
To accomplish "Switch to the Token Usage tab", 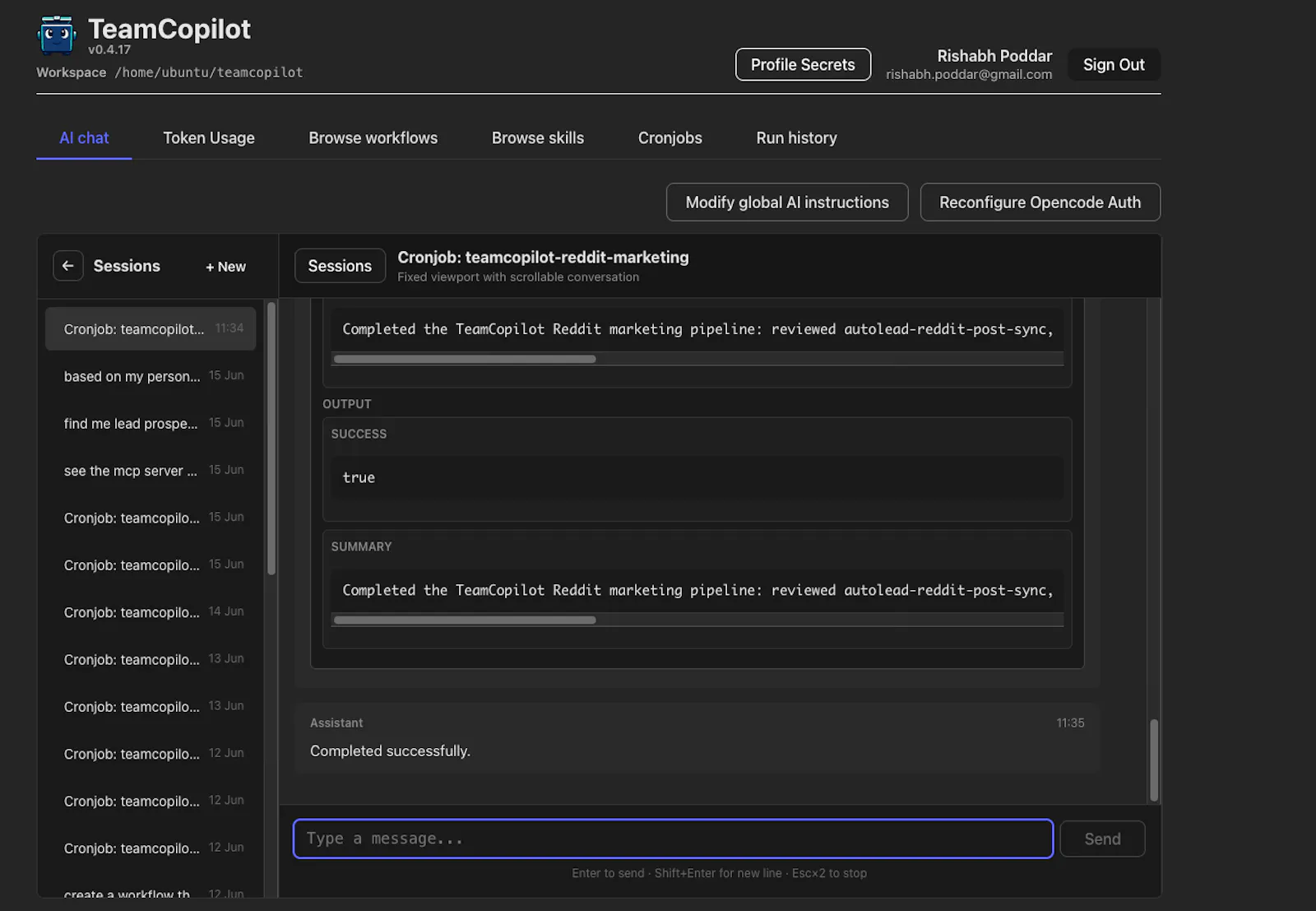I will (x=209, y=138).
